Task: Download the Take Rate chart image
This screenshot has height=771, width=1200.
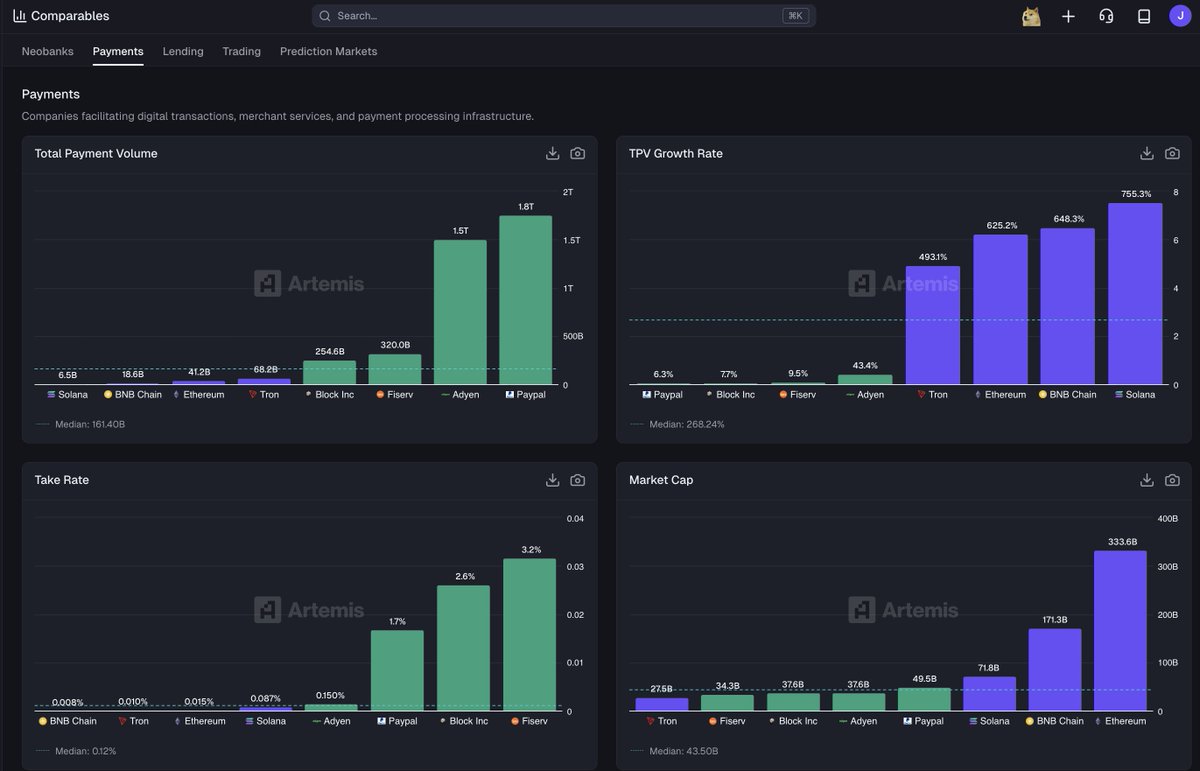Action: pyautogui.click(x=552, y=480)
